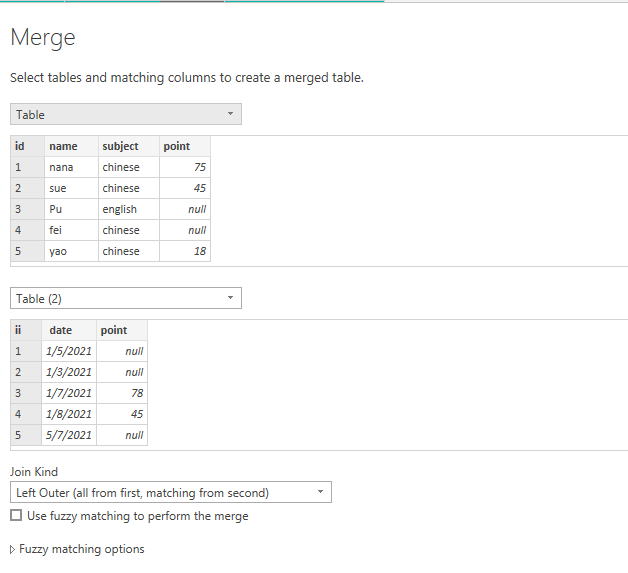Click the chinese cell in nana's row

coord(129,167)
